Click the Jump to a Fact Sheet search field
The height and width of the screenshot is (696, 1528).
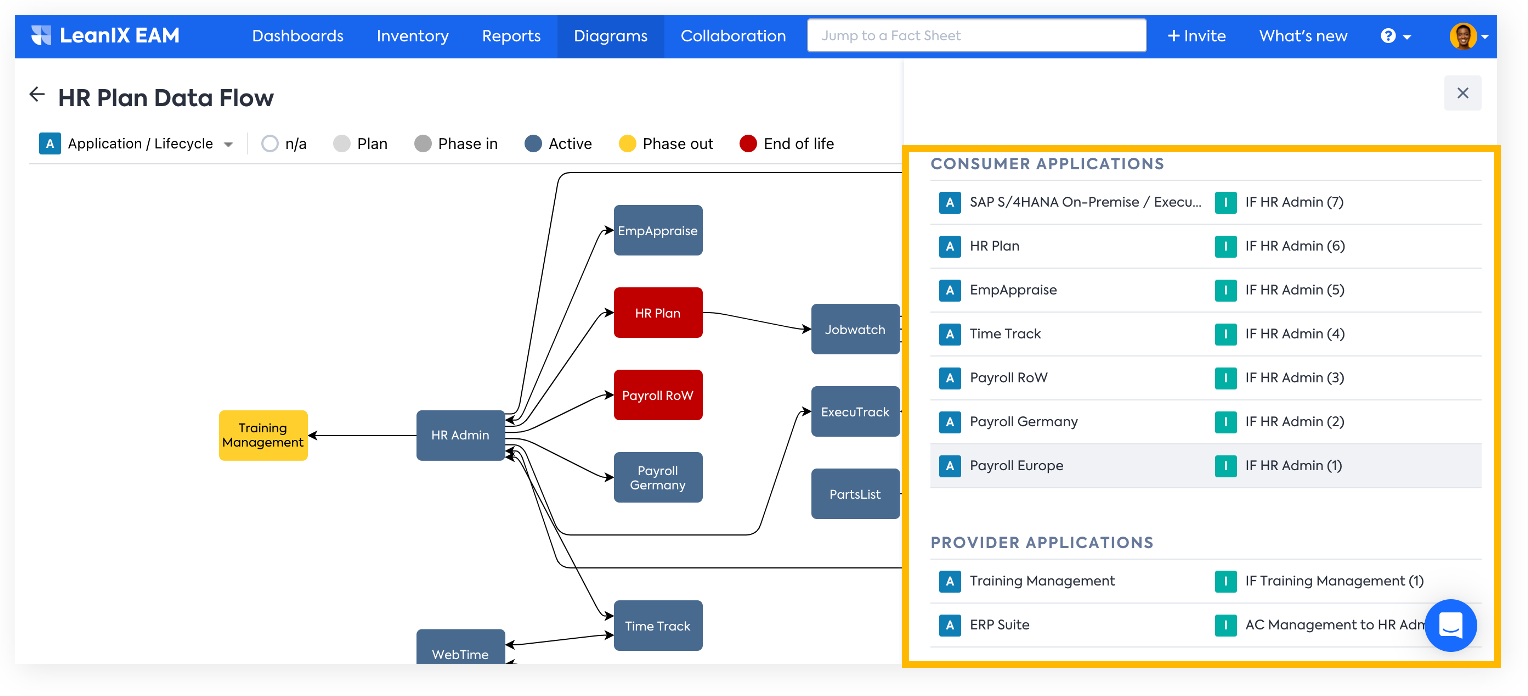pyautogui.click(x=977, y=36)
